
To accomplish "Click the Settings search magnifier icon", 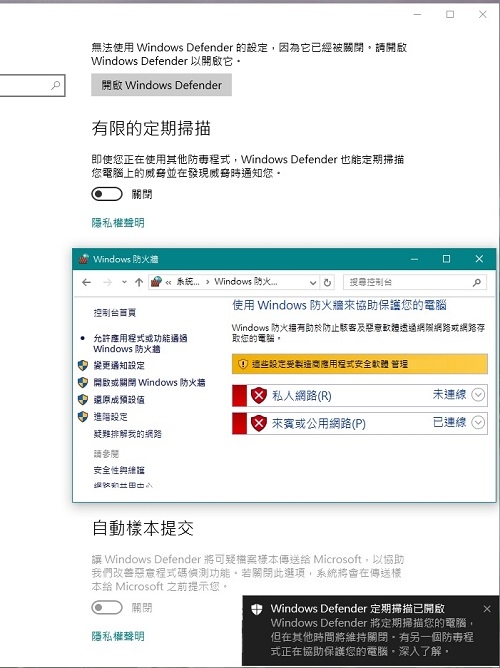I will [55, 85].
